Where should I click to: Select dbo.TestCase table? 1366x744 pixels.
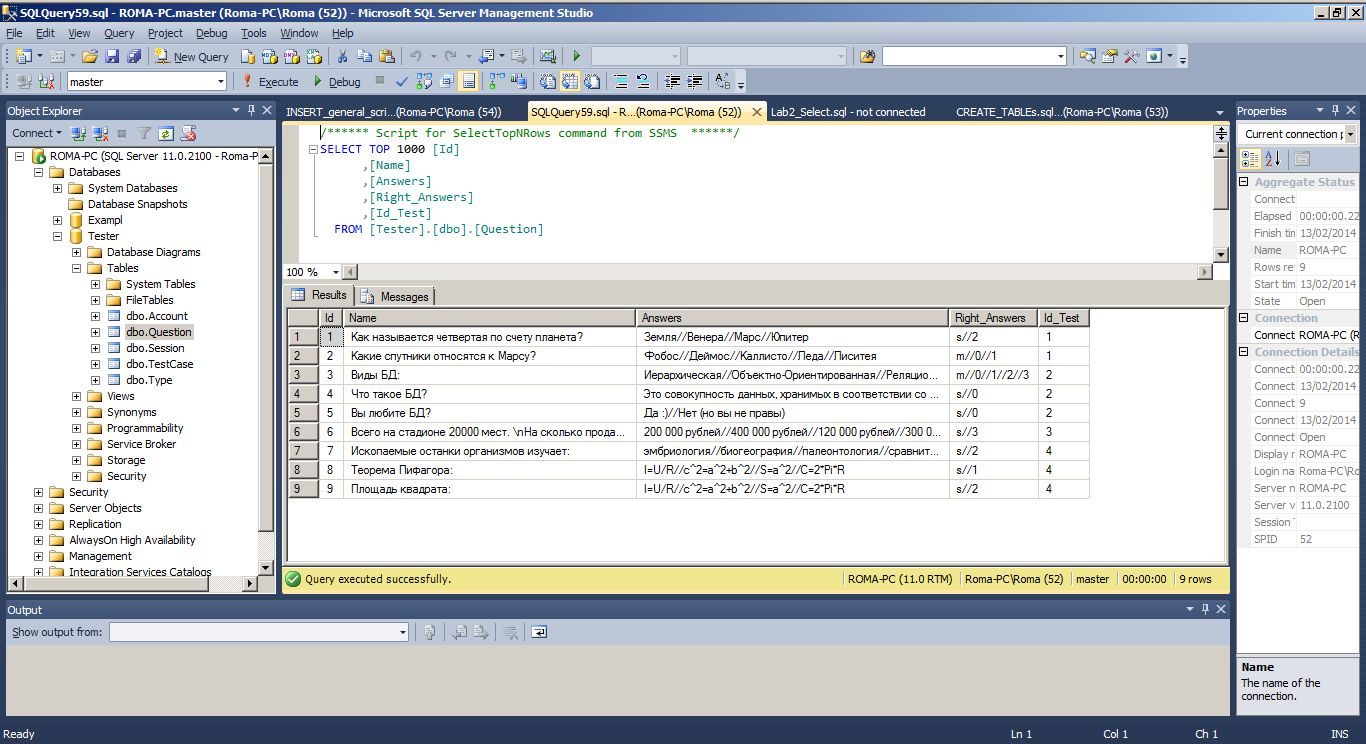159,364
